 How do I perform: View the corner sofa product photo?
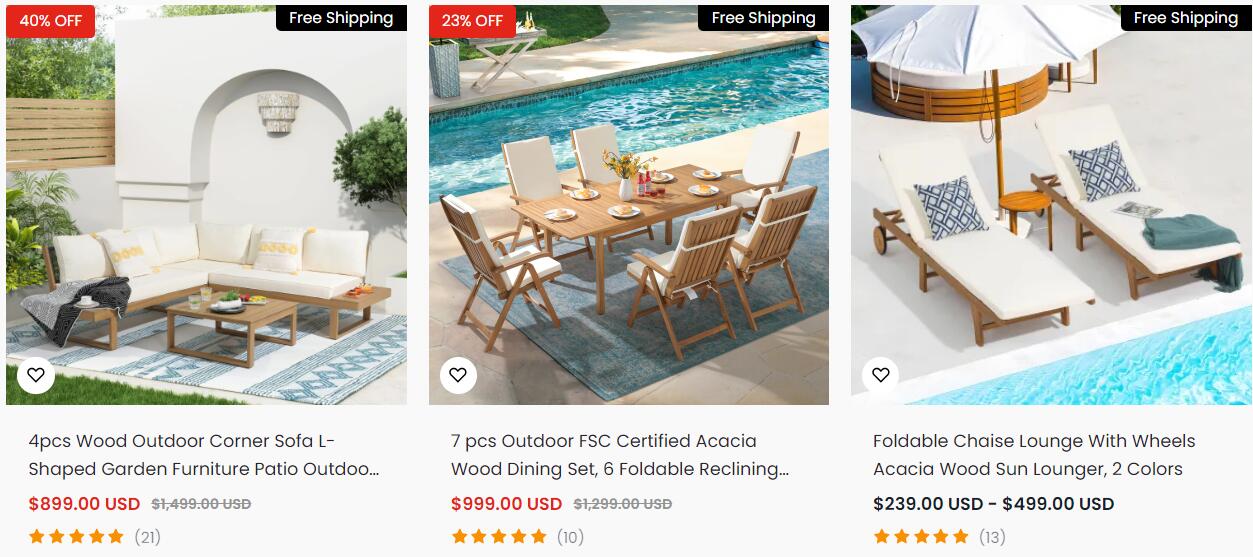tap(206, 205)
